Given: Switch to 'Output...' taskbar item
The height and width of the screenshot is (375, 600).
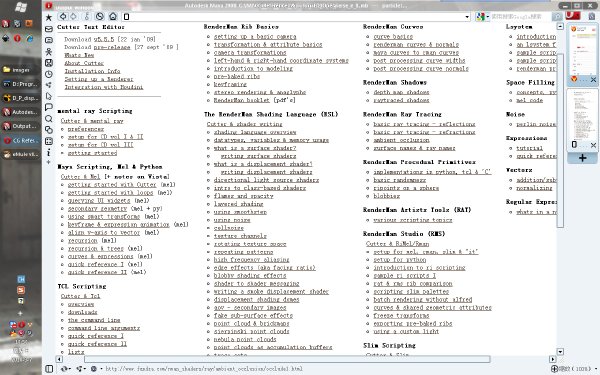Looking at the screenshot, I should (21, 126).
